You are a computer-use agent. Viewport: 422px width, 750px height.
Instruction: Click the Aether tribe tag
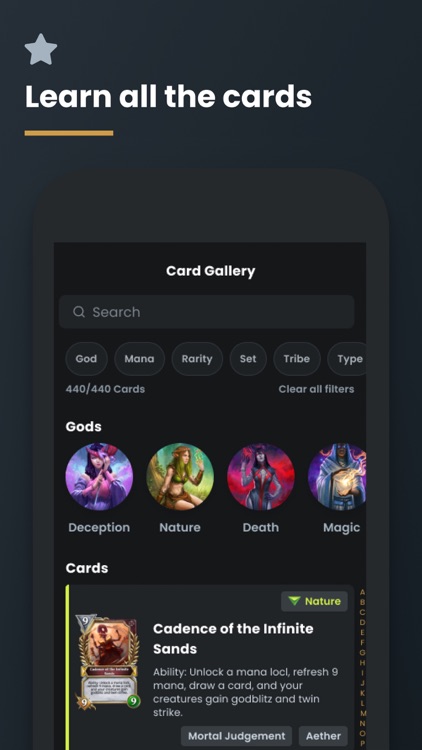click(x=323, y=736)
